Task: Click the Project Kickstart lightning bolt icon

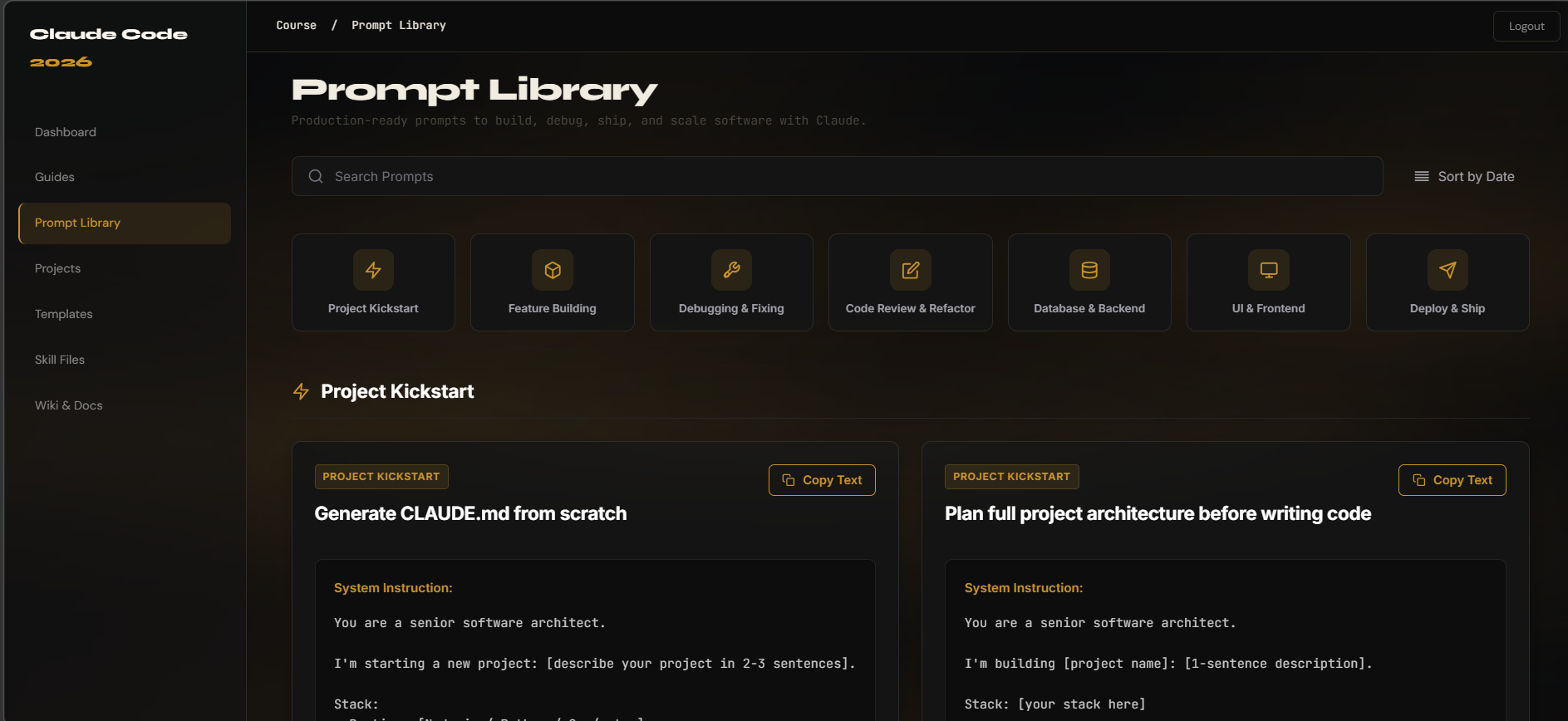Action: 373,270
